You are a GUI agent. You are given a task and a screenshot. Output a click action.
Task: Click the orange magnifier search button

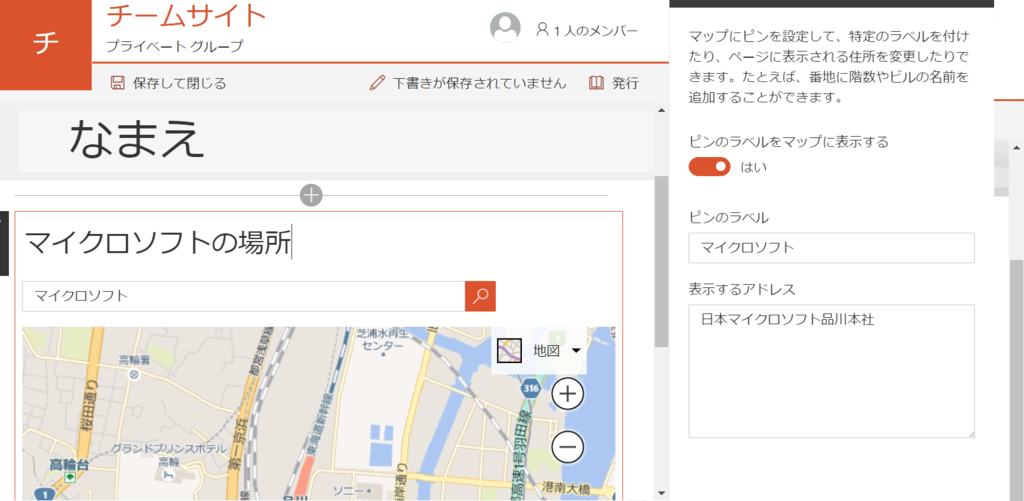481,296
